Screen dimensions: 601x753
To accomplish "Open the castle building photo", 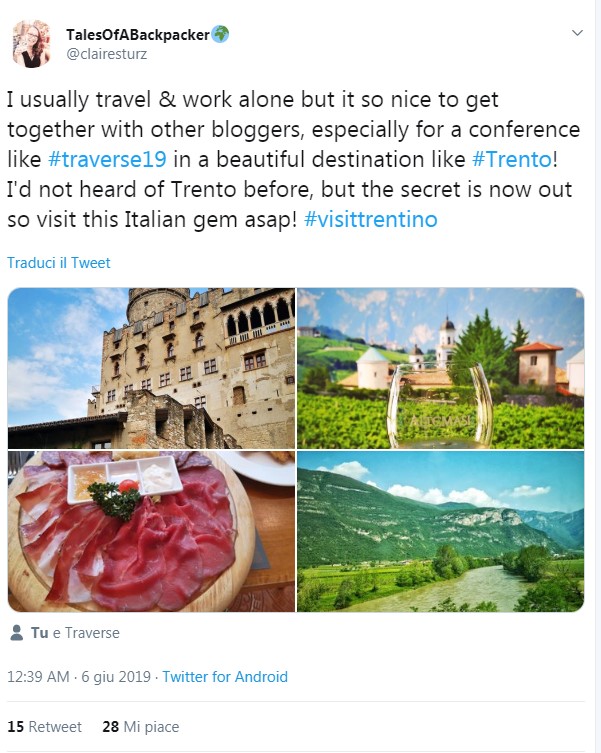I will tap(151, 368).
